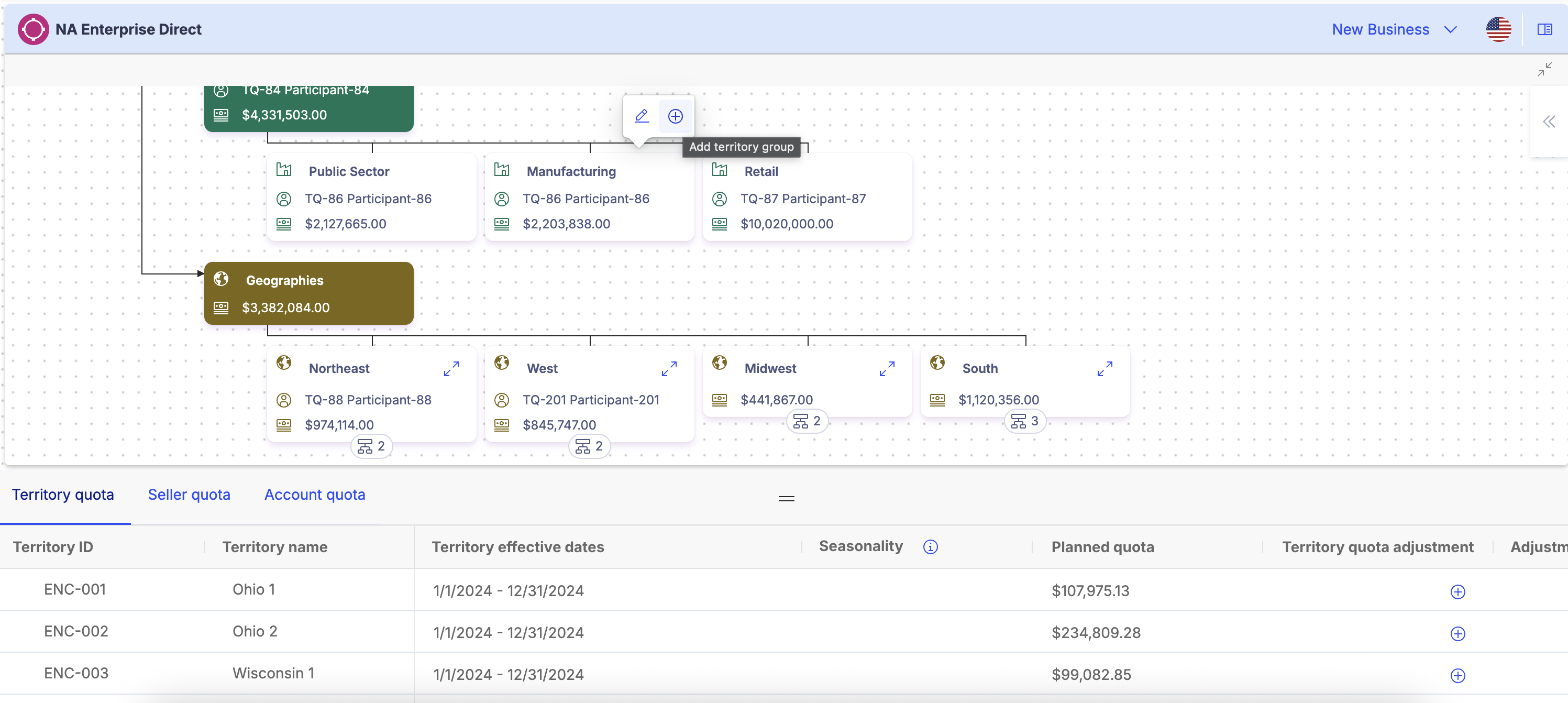Select the Geographies group node
The image size is (1568, 703).
click(308, 293)
